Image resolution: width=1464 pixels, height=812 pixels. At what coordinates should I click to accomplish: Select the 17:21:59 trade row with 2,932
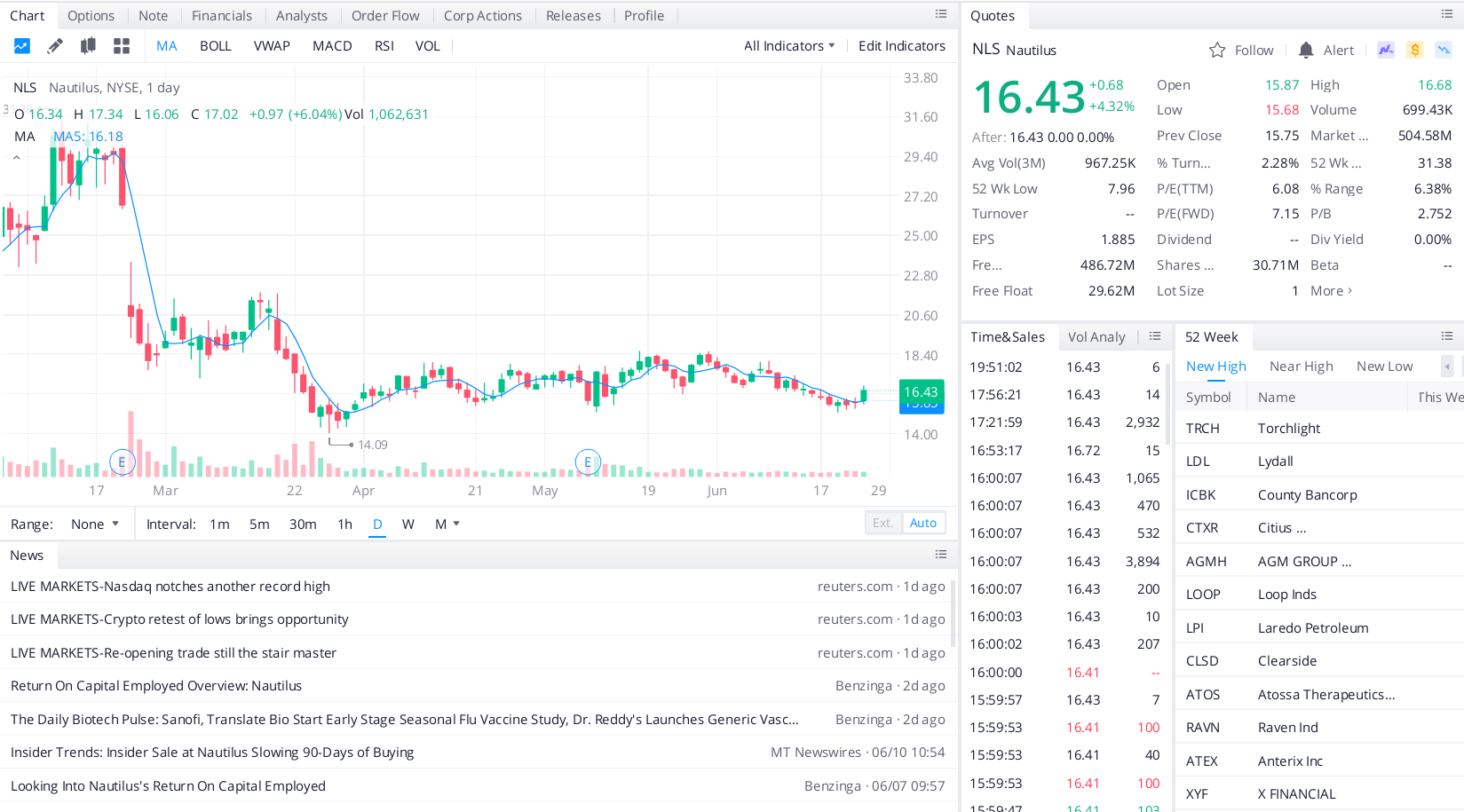point(1064,422)
